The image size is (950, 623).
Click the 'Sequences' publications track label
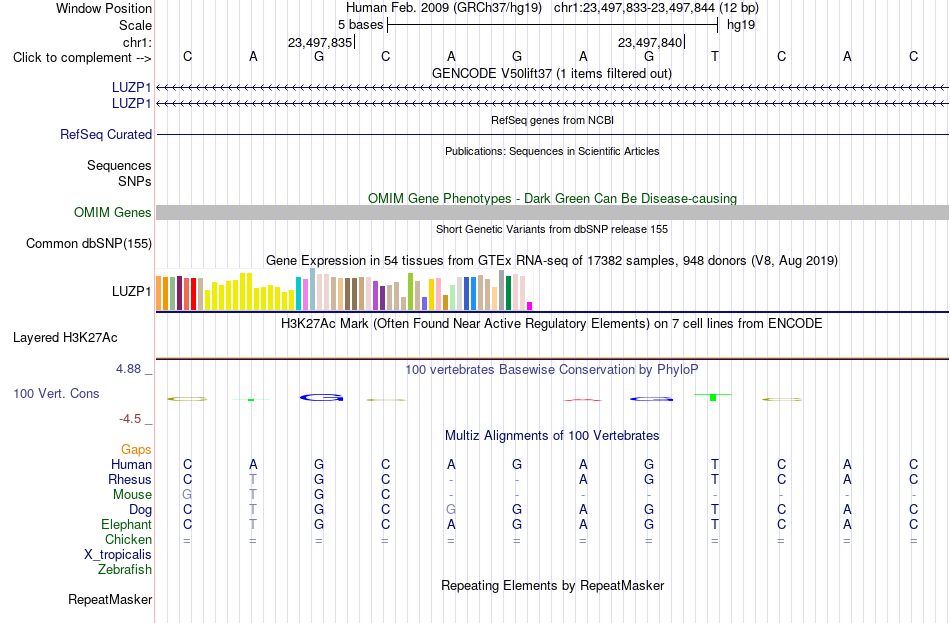119,165
